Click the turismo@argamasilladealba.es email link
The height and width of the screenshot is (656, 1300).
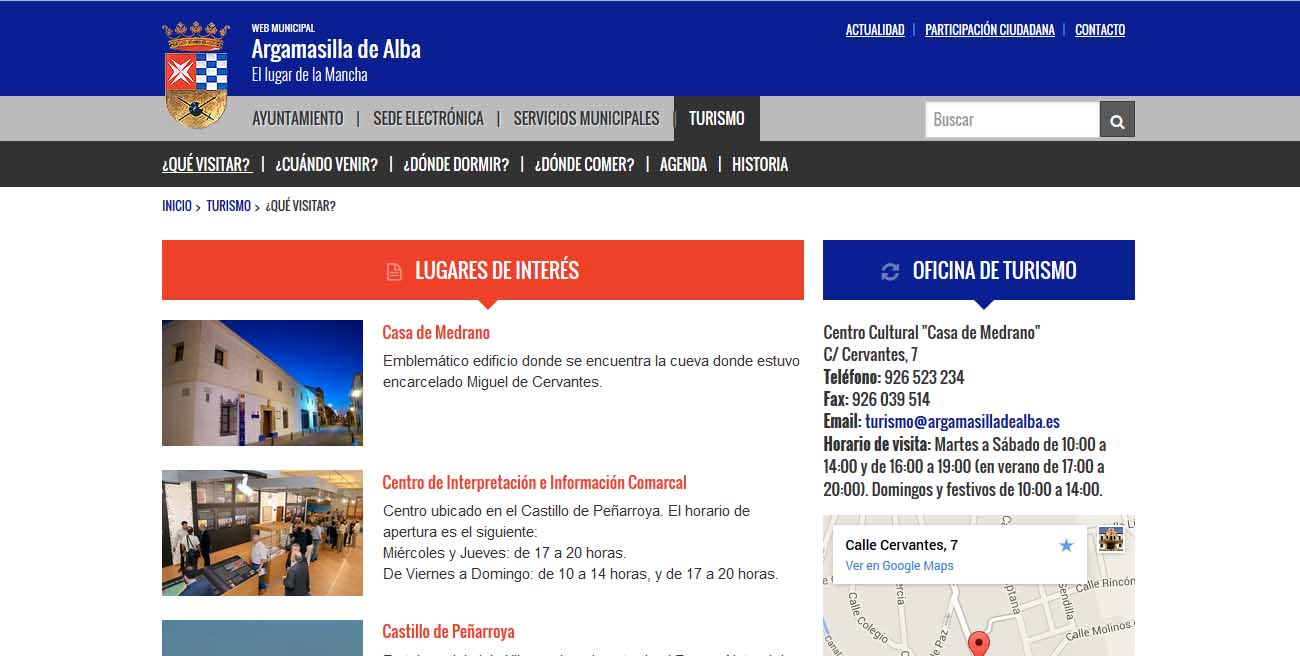[962, 422]
